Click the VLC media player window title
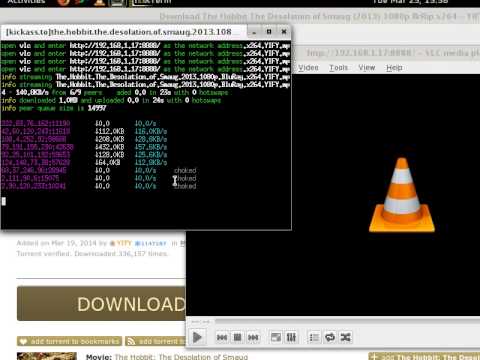 pyautogui.click(x=393, y=53)
